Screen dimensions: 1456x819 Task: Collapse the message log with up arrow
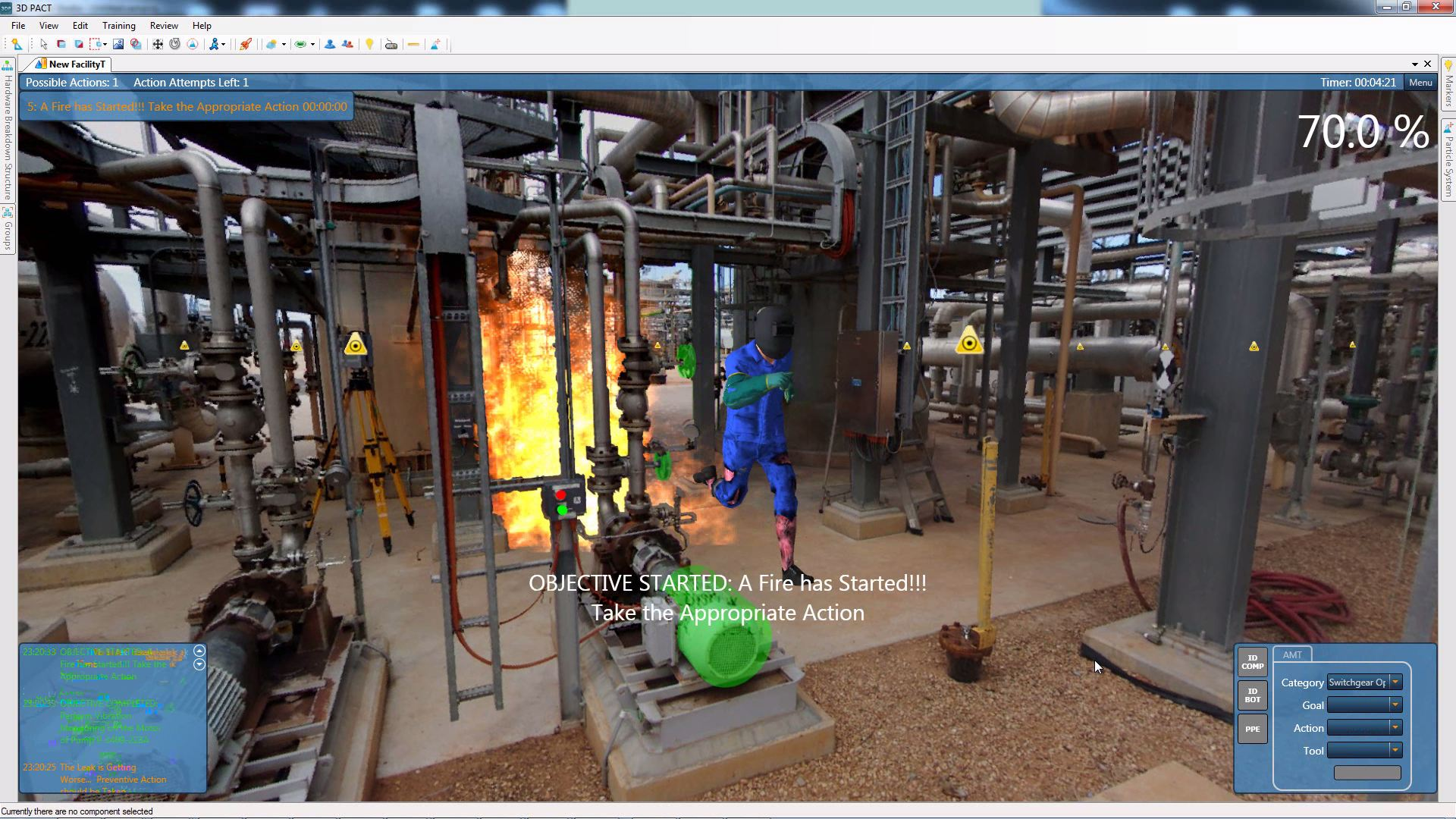tap(199, 651)
